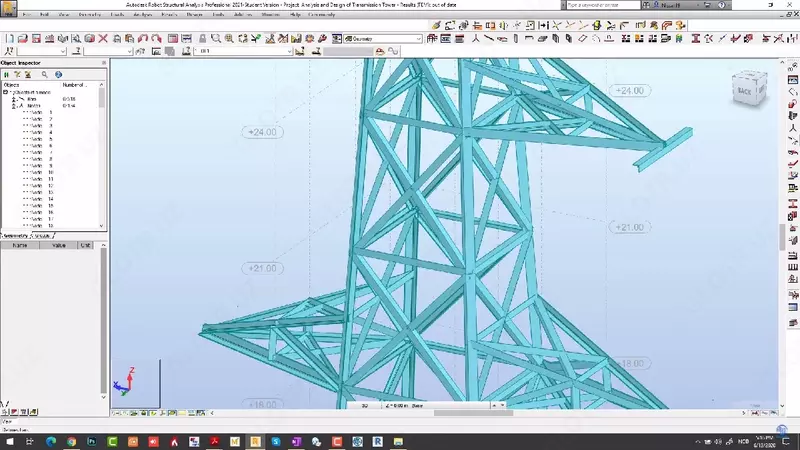The height and width of the screenshot is (450, 800).
Task: Switch to the Geometry tab in inspector
Action: point(17,235)
